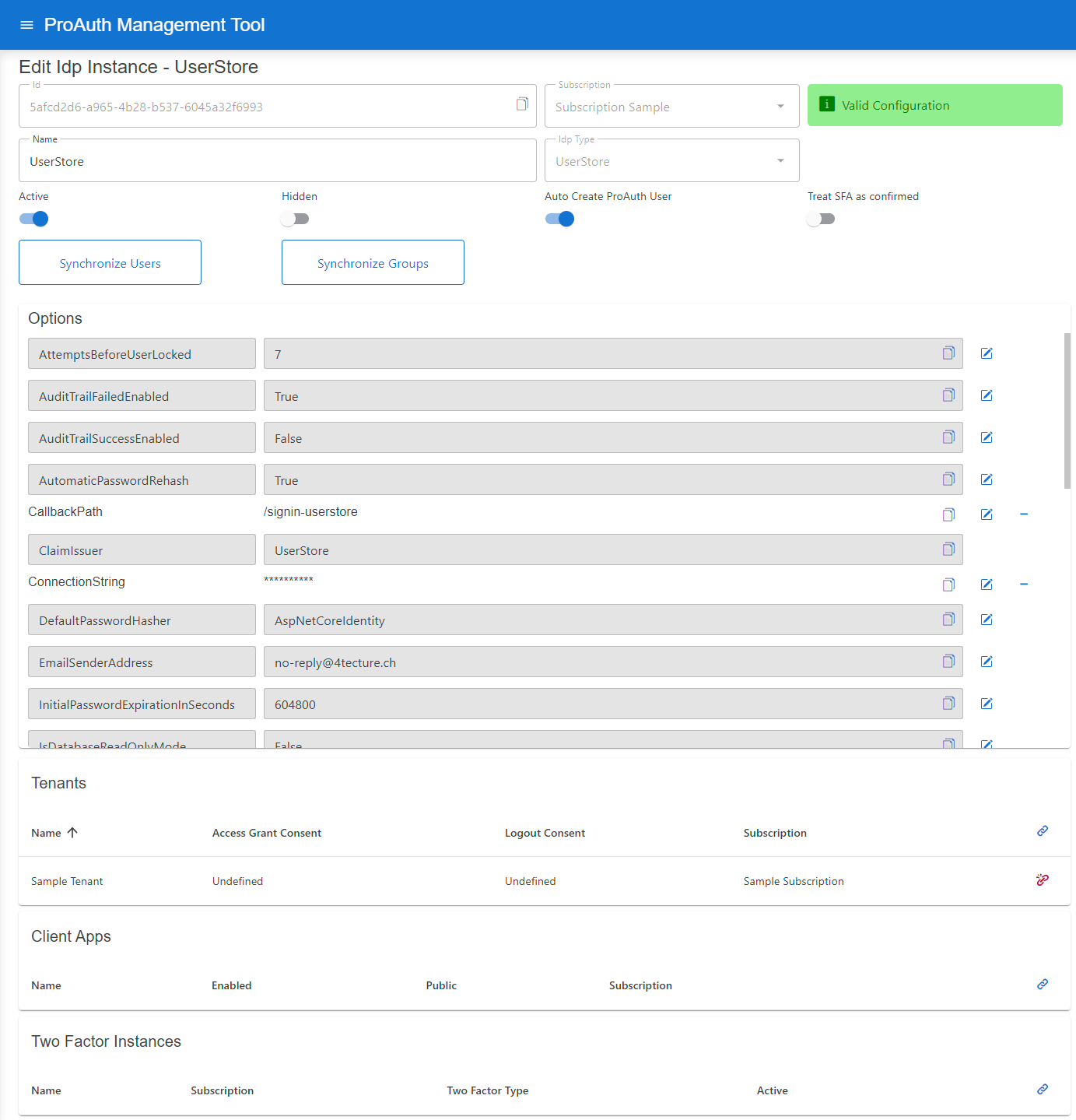Toggle the Active switch off
Image resolution: width=1076 pixels, height=1120 pixels.
tap(34, 219)
